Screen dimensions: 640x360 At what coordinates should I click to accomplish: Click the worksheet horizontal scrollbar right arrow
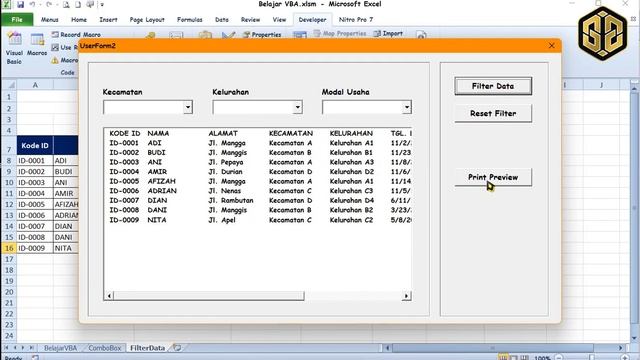pyautogui.click(x=620, y=348)
